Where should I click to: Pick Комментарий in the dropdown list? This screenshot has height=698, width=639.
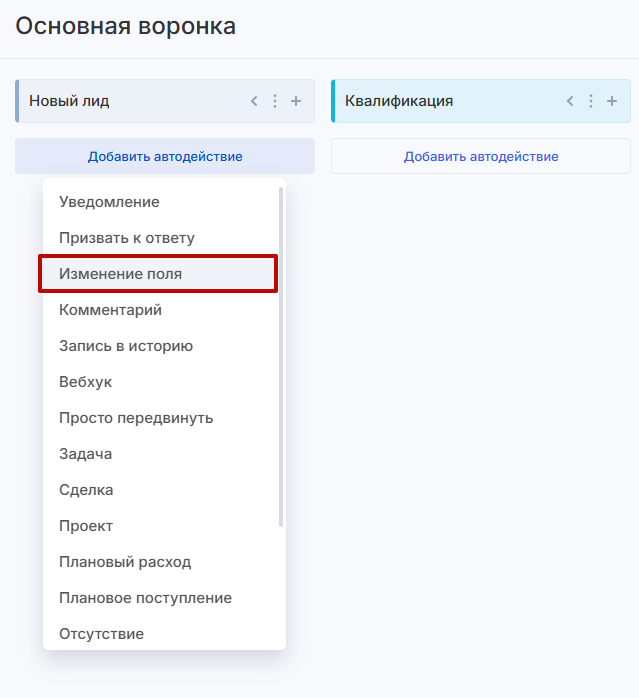(x=110, y=310)
